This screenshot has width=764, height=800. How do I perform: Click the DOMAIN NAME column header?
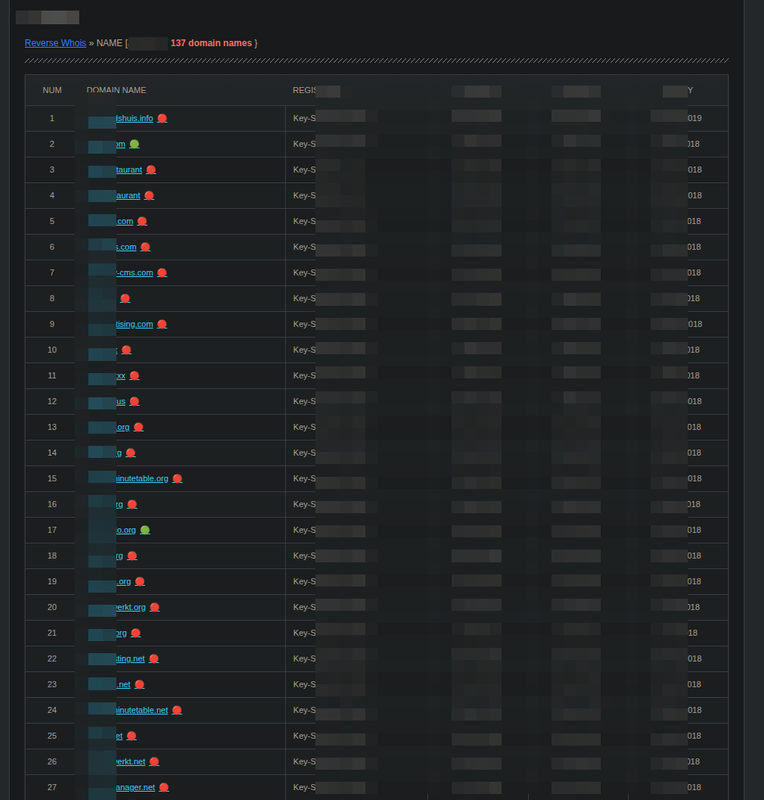pyautogui.click(x=116, y=90)
